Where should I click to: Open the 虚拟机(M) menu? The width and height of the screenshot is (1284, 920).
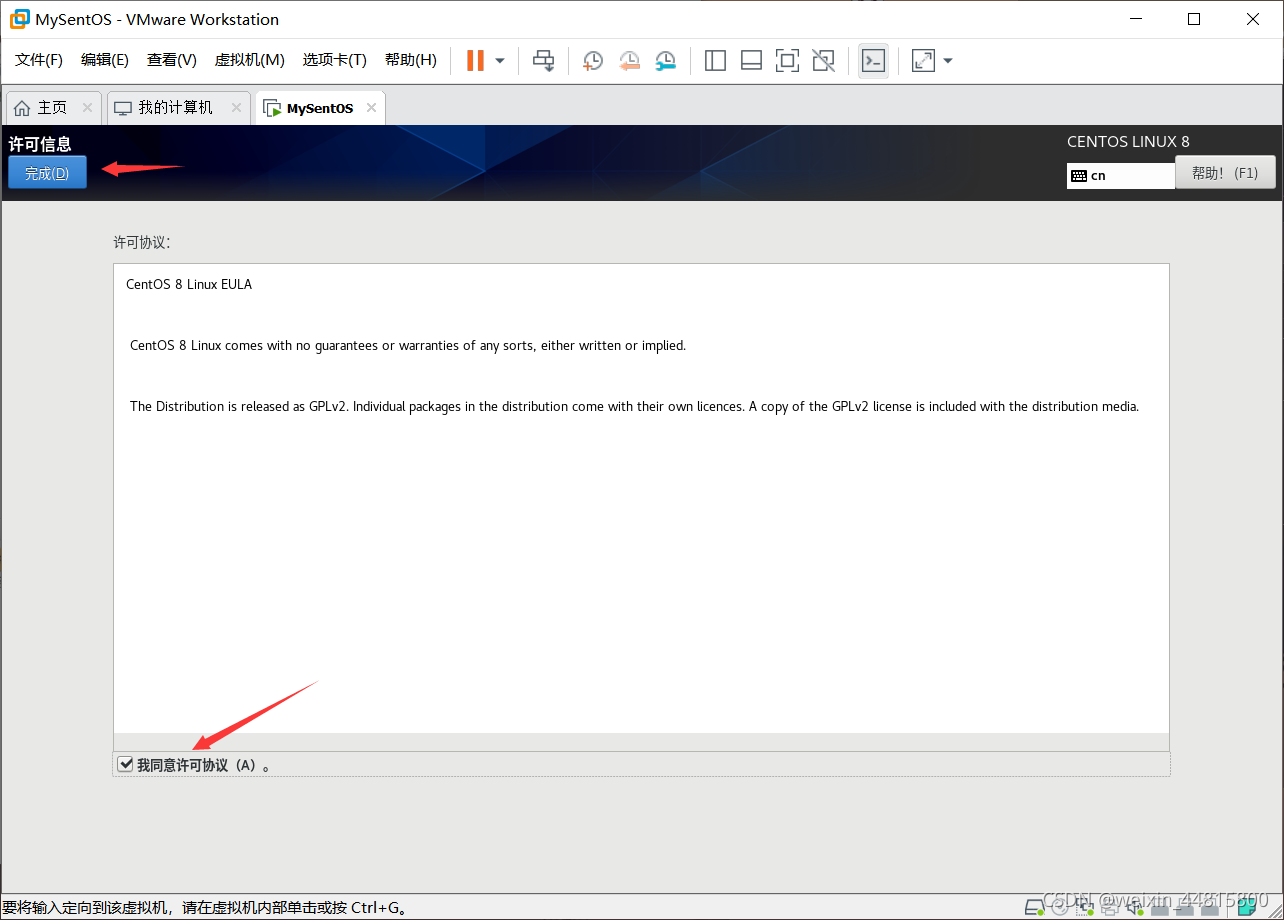click(250, 60)
